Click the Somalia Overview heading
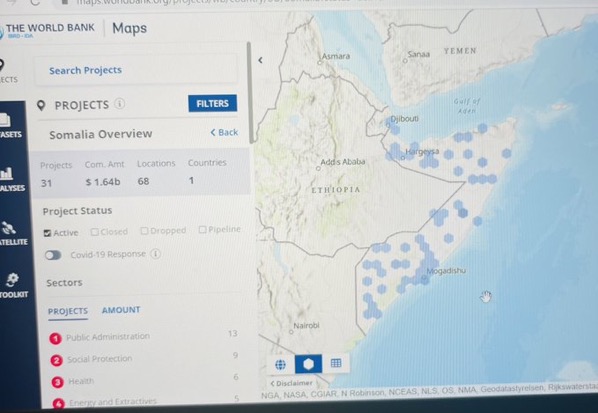 (x=101, y=134)
